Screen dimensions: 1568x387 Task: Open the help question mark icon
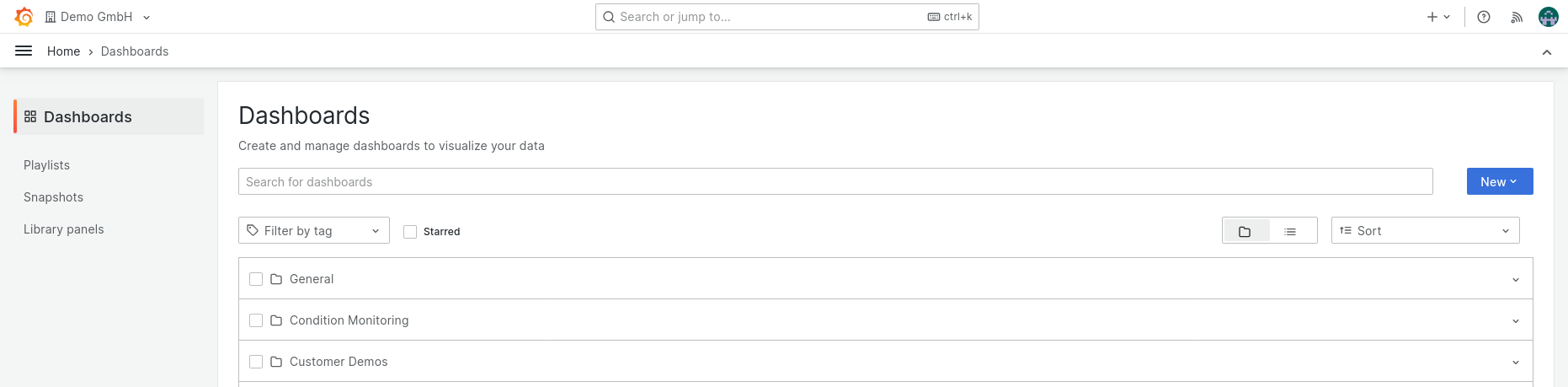point(1484,17)
